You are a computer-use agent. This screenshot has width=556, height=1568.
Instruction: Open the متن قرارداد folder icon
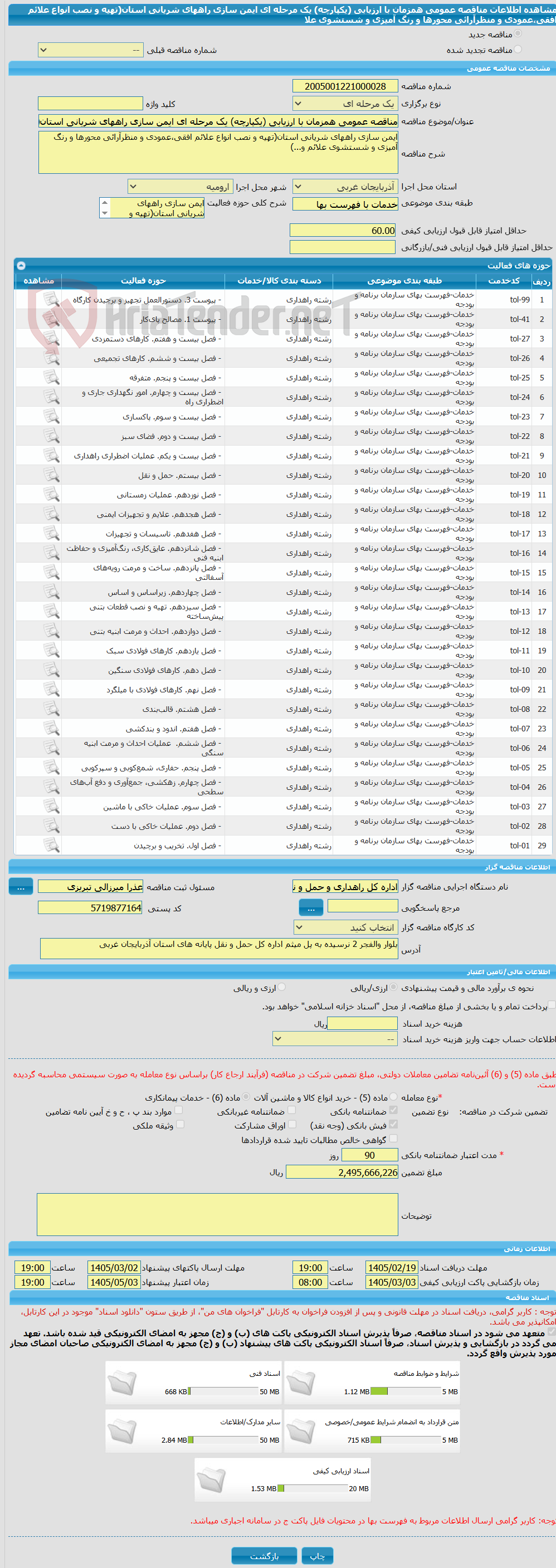tap(301, 1431)
